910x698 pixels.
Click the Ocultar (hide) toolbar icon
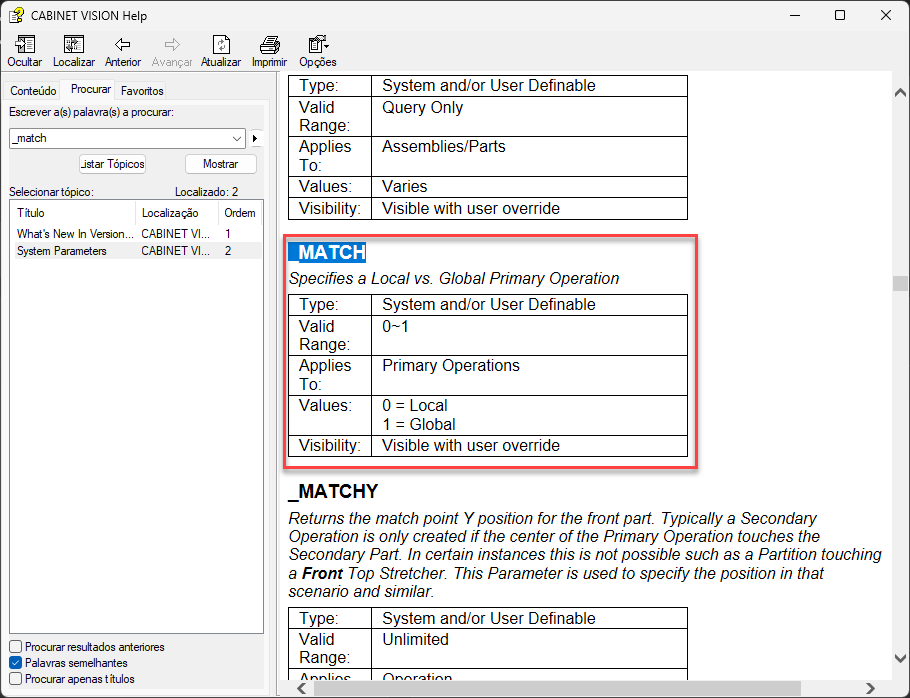[x=25, y=45]
